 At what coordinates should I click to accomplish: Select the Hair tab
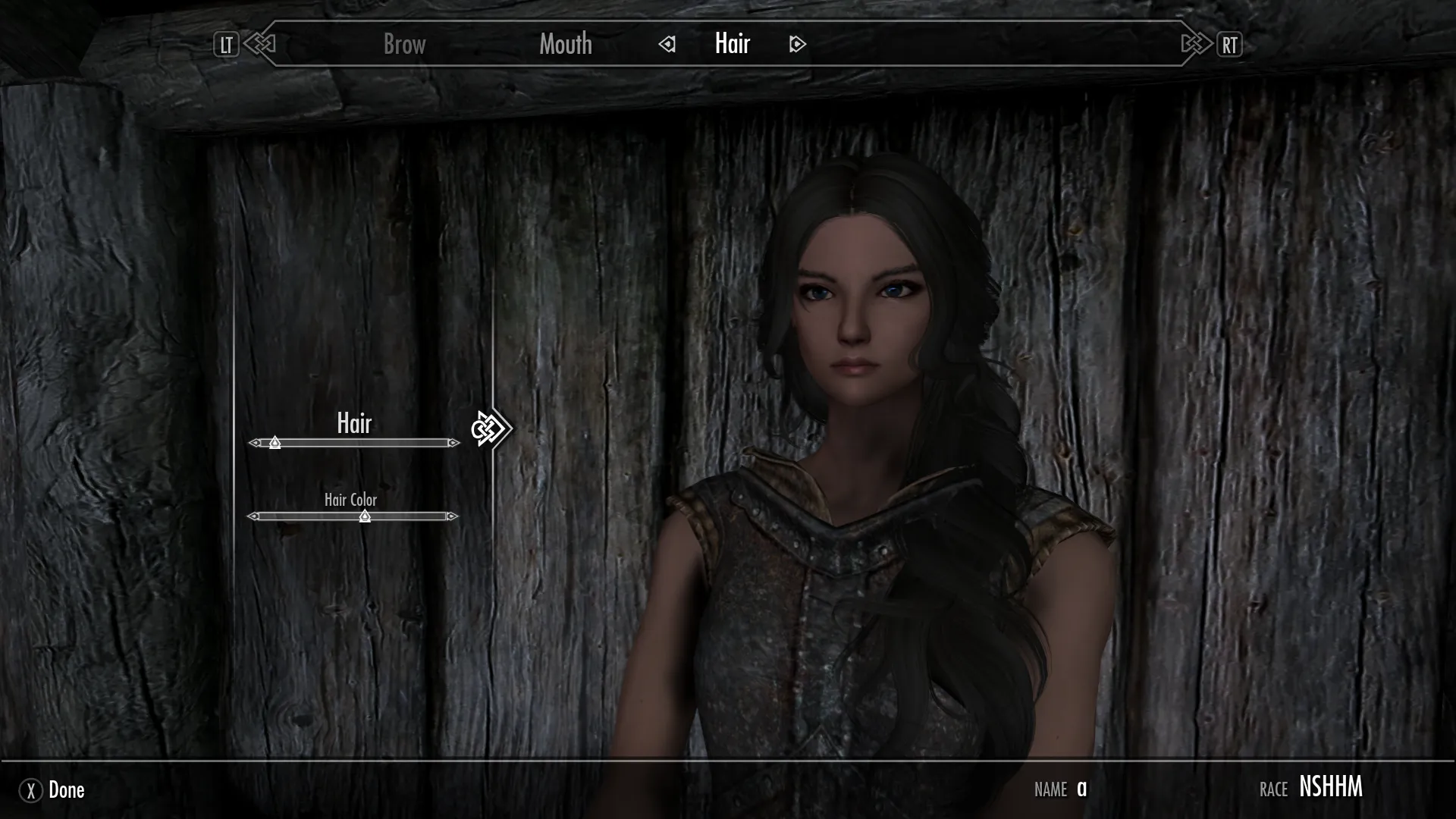tap(733, 43)
